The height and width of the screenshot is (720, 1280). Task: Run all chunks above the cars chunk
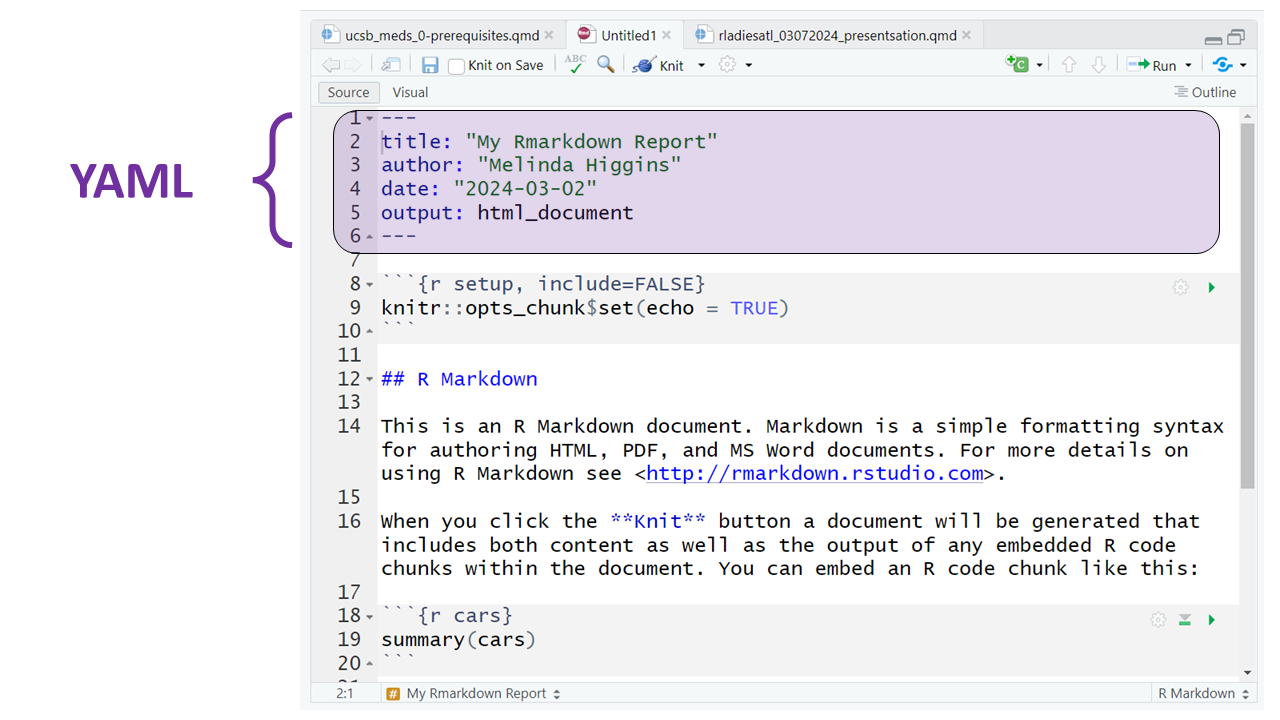coord(1185,620)
